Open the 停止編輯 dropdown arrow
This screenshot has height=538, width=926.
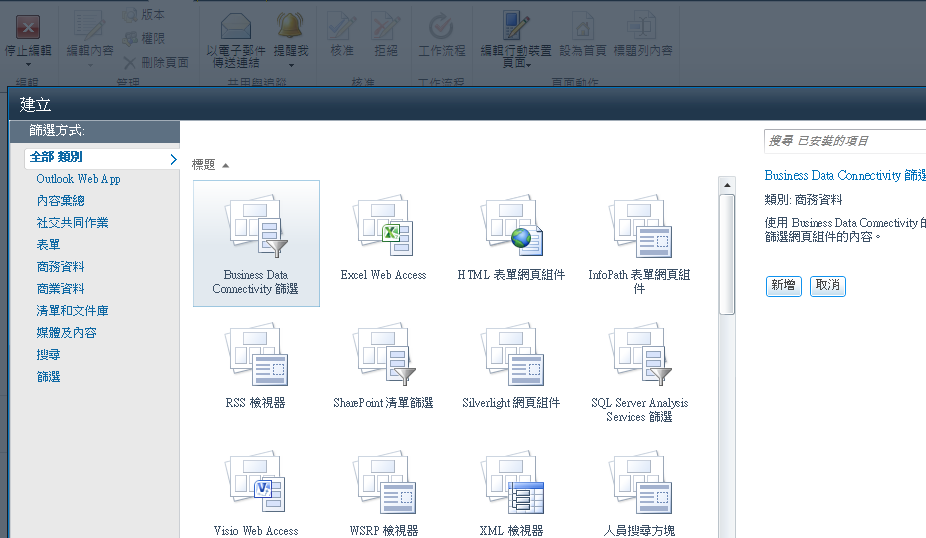28,64
